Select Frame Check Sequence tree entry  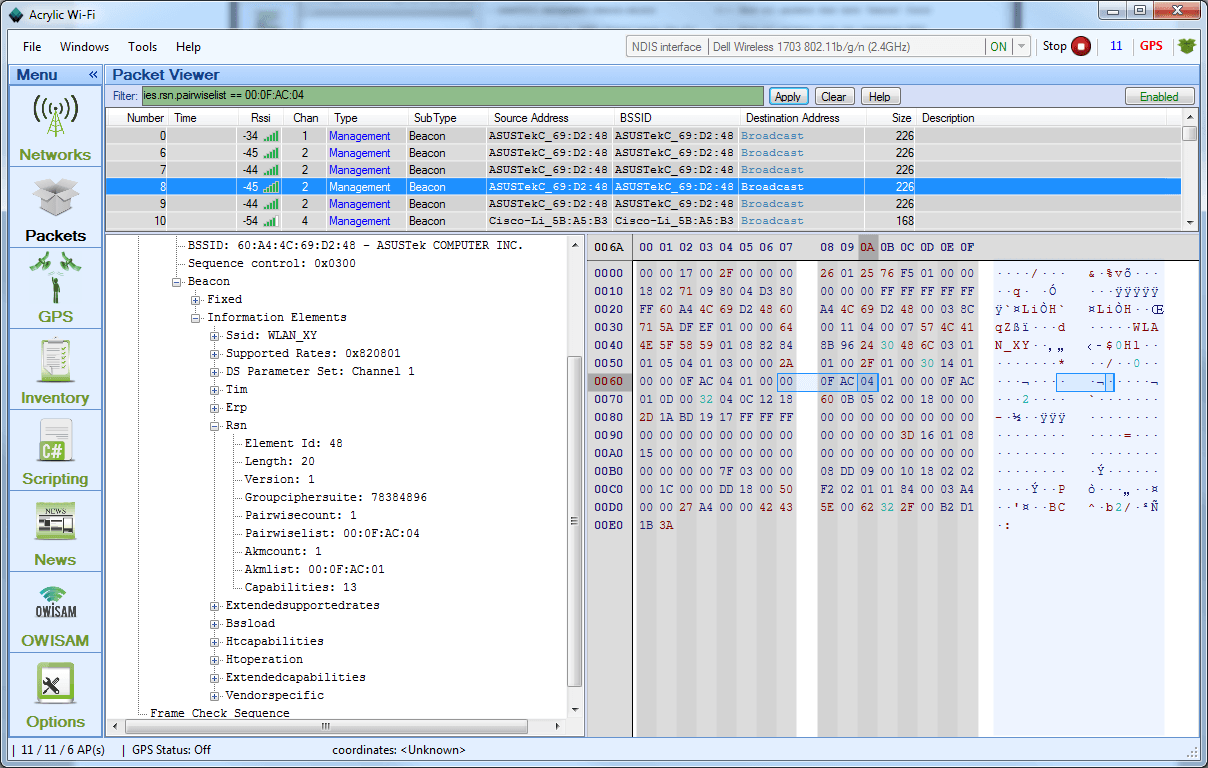point(219,714)
